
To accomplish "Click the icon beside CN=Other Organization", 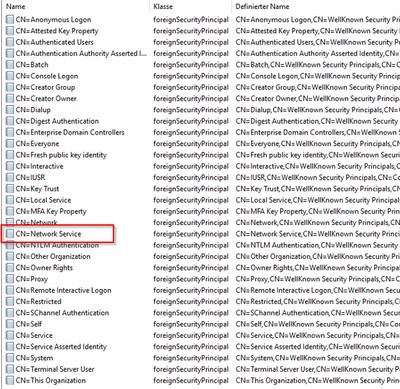I will tap(10, 257).
